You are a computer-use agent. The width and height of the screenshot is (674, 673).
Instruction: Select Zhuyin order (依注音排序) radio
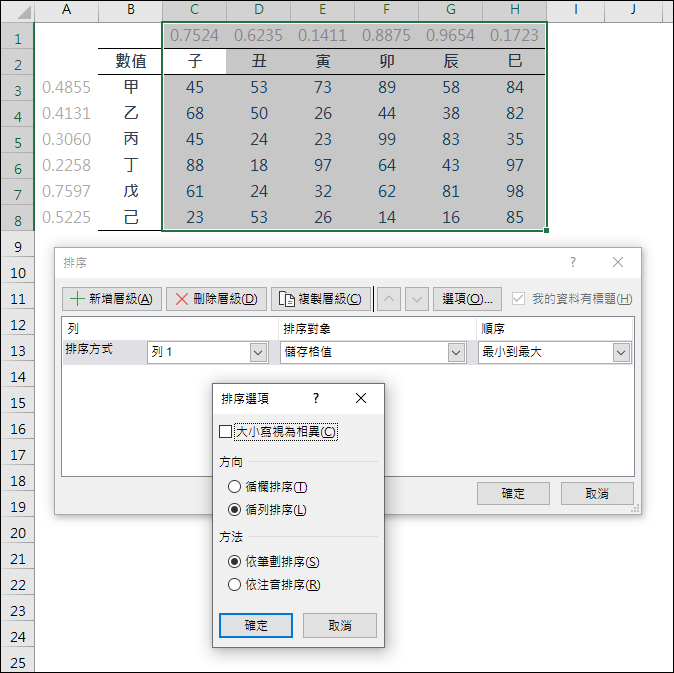[x=234, y=584]
